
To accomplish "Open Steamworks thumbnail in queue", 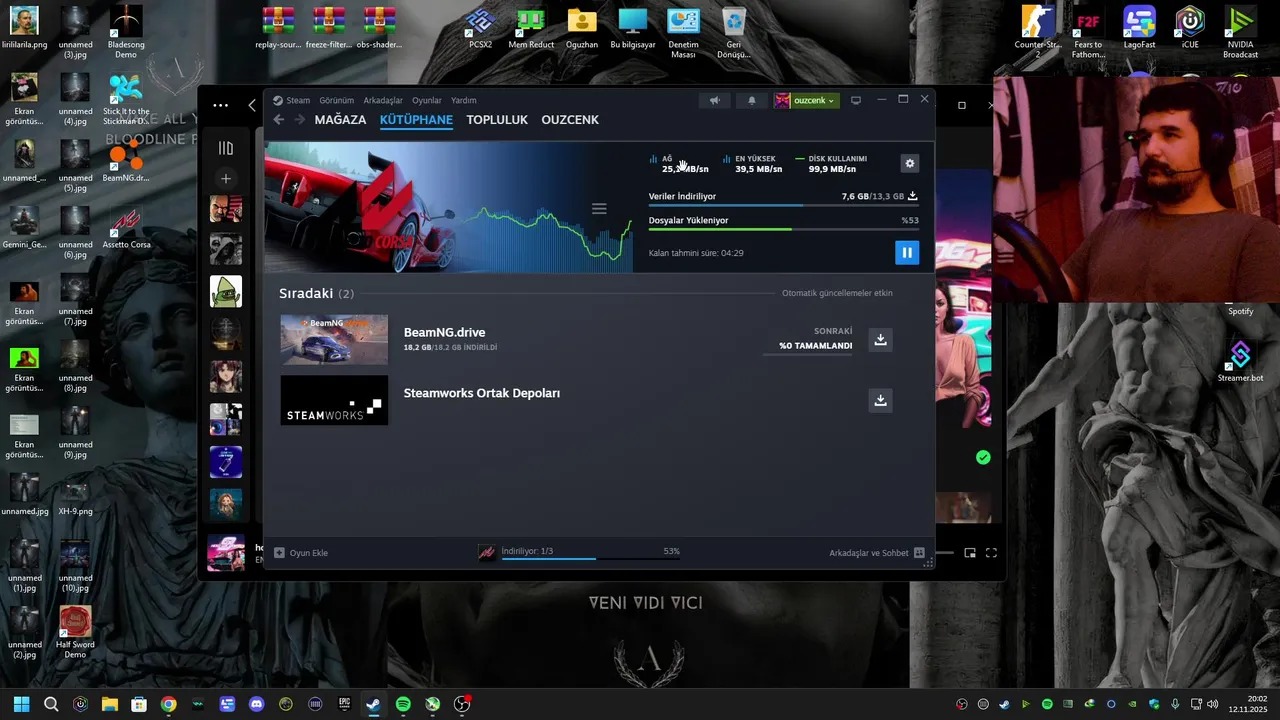I will [334, 400].
